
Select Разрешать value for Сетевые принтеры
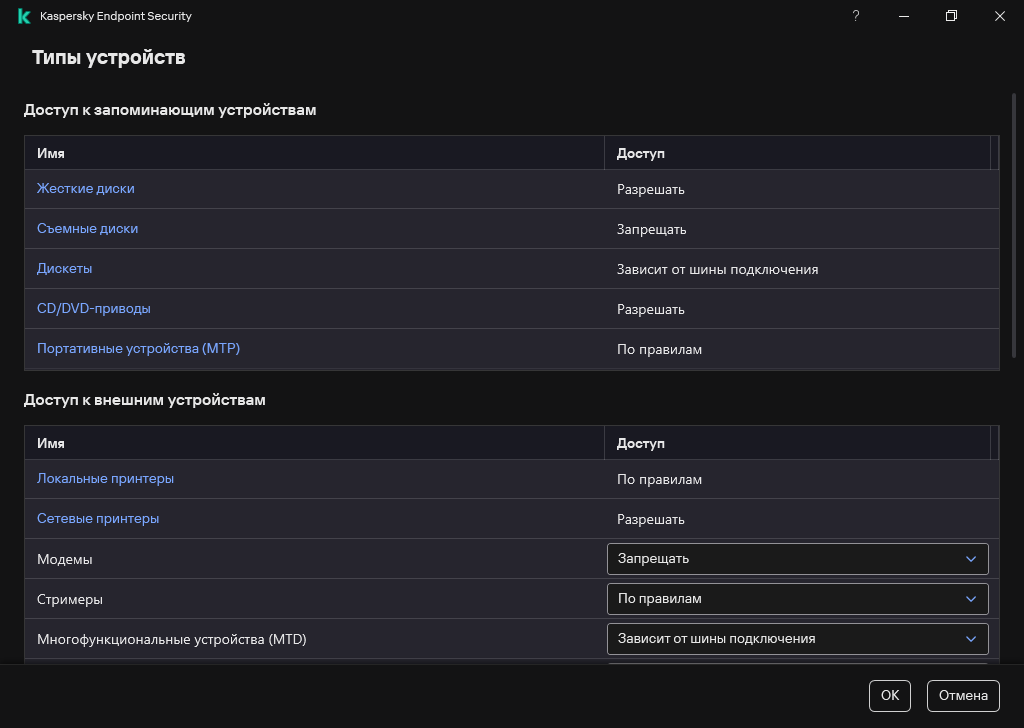650,519
